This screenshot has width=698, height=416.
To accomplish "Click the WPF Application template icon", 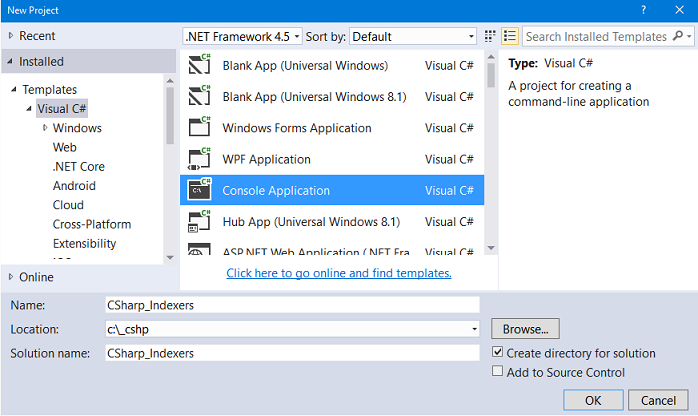I will coord(199,159).
